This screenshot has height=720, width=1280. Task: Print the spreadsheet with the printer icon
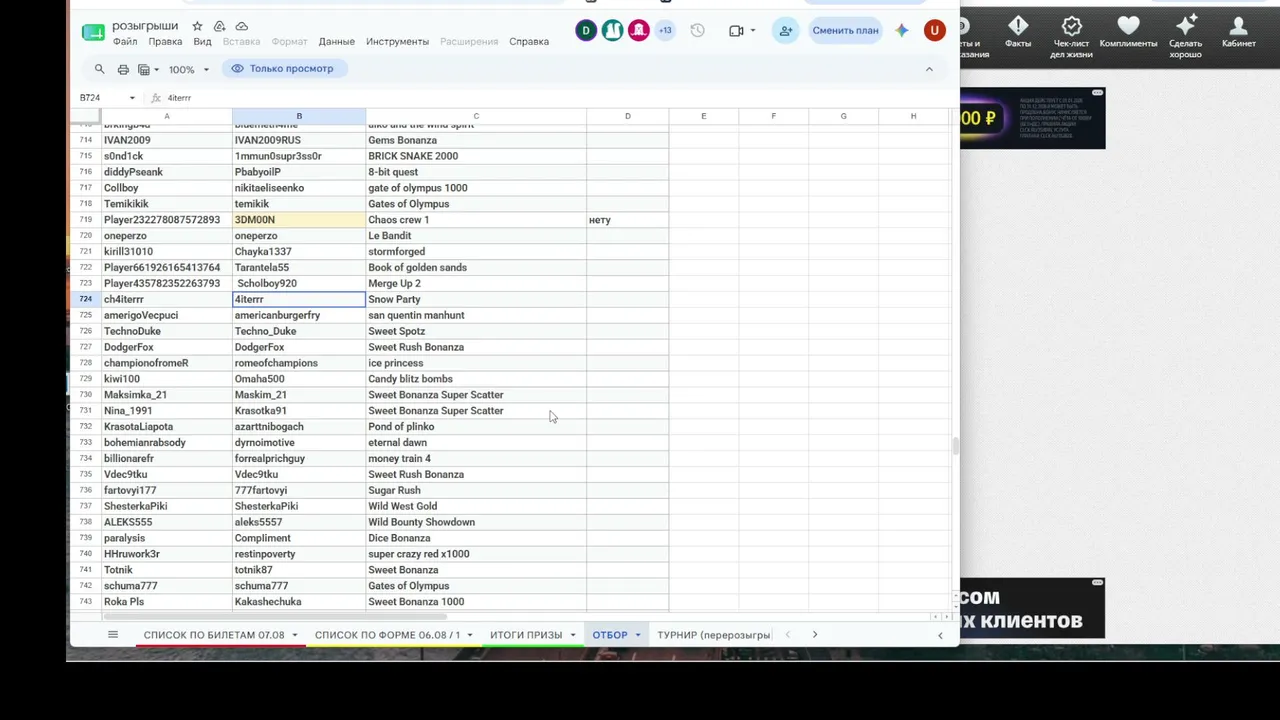coord(123,69)
